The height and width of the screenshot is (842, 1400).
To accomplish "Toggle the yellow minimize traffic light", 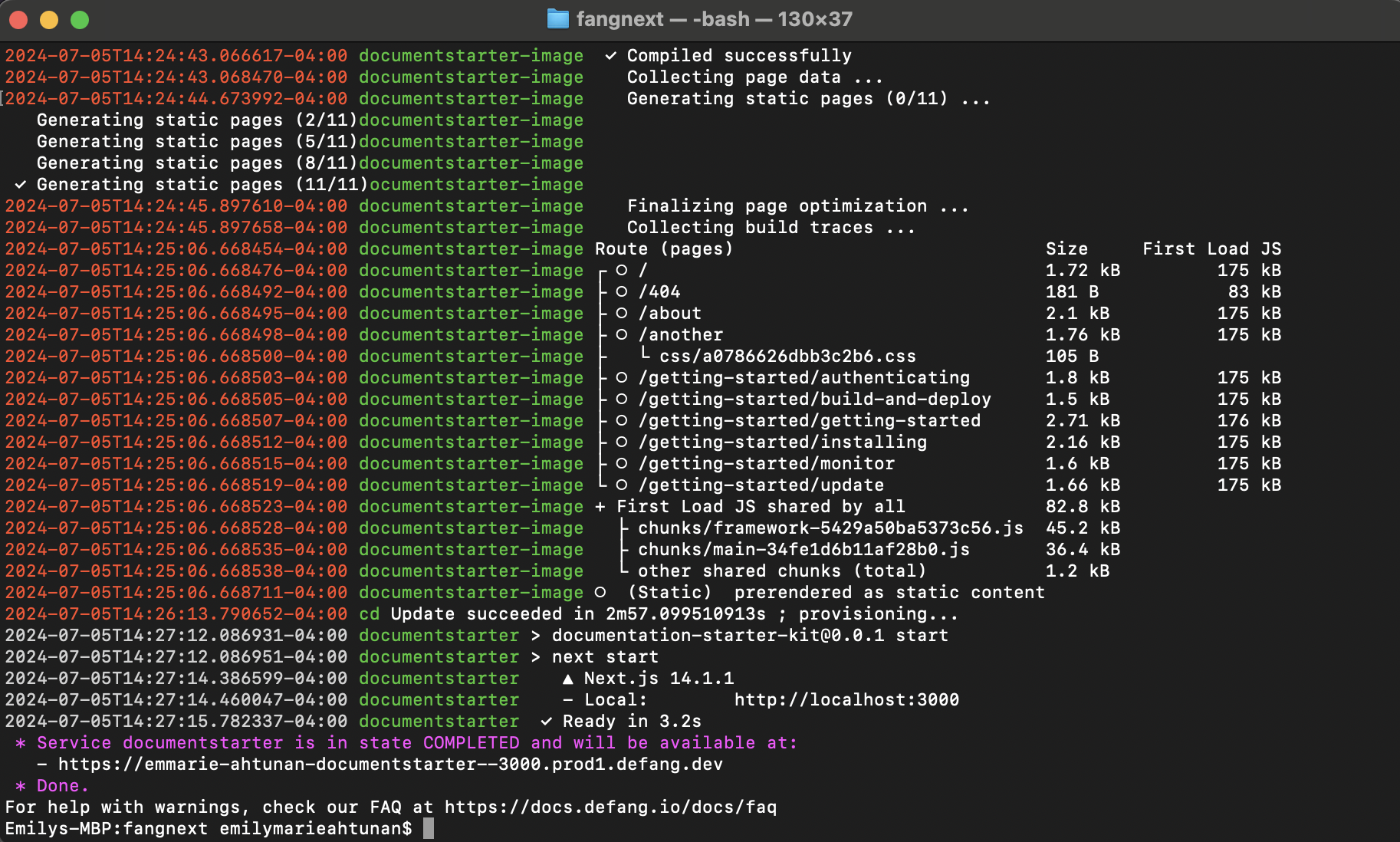I will [49, 19].
